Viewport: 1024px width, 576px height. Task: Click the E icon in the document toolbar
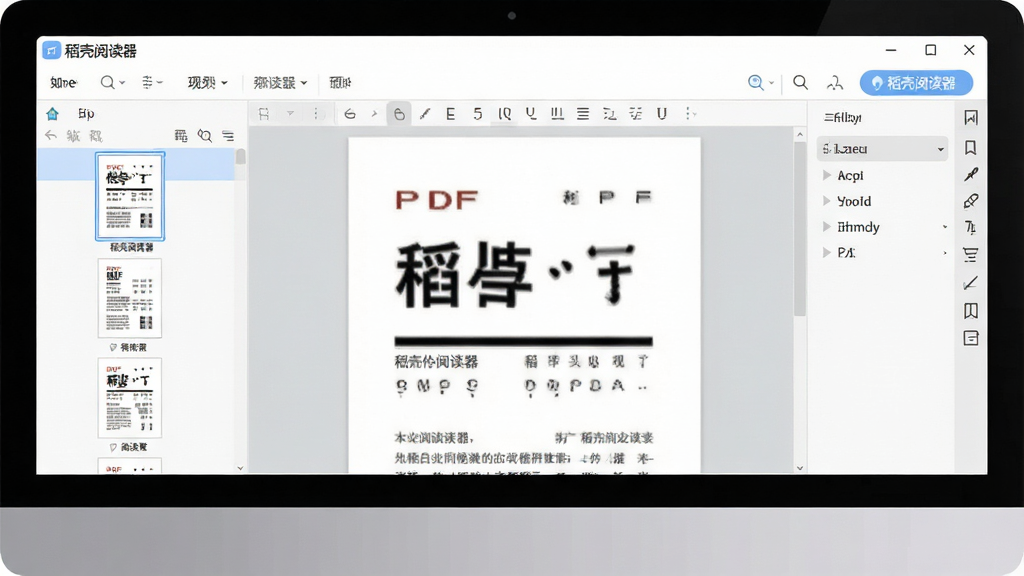451,114
